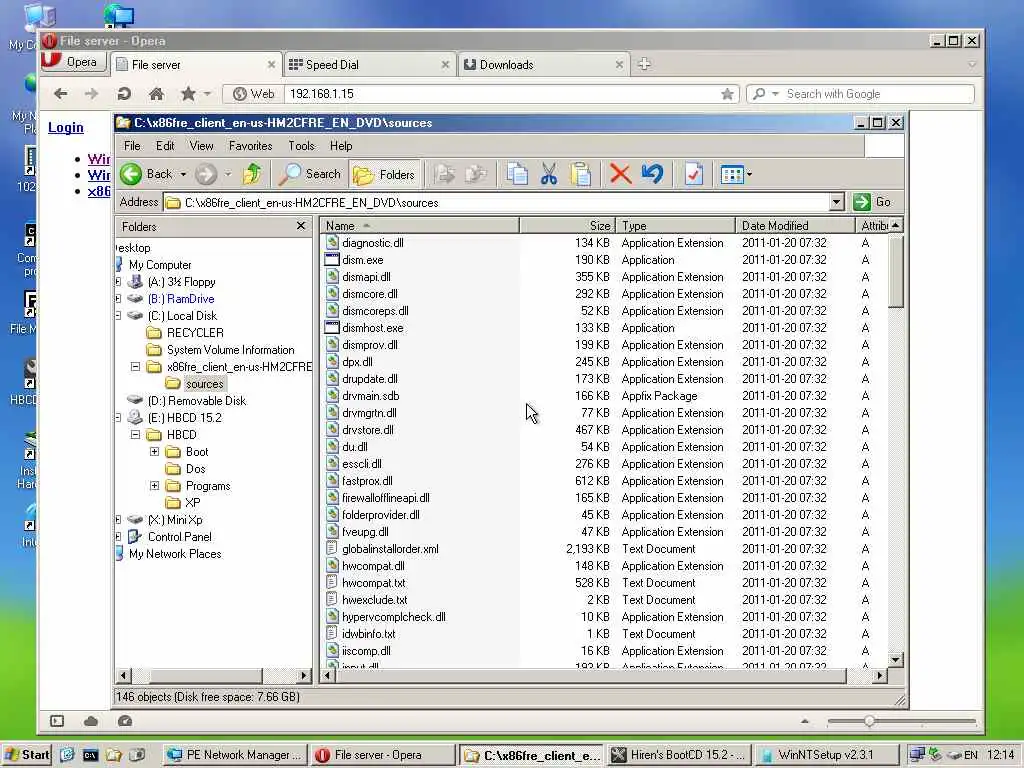Close the Folders pane
Image resolution: width=1024 pixels, height=768 pixels.
pyautogui.click(x=300, y=225)
